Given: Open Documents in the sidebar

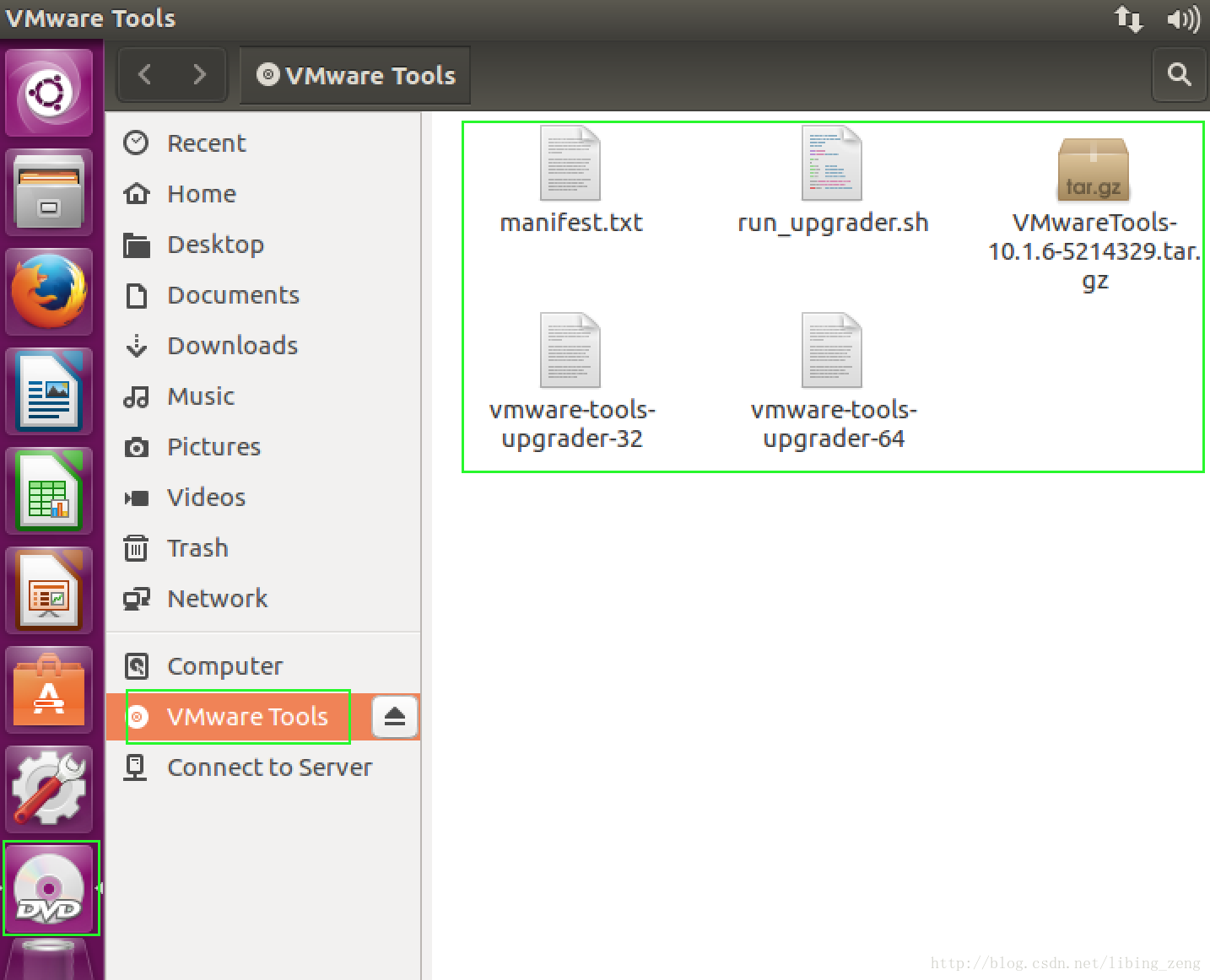Looking at the screenshot, I should pos(263,295).
